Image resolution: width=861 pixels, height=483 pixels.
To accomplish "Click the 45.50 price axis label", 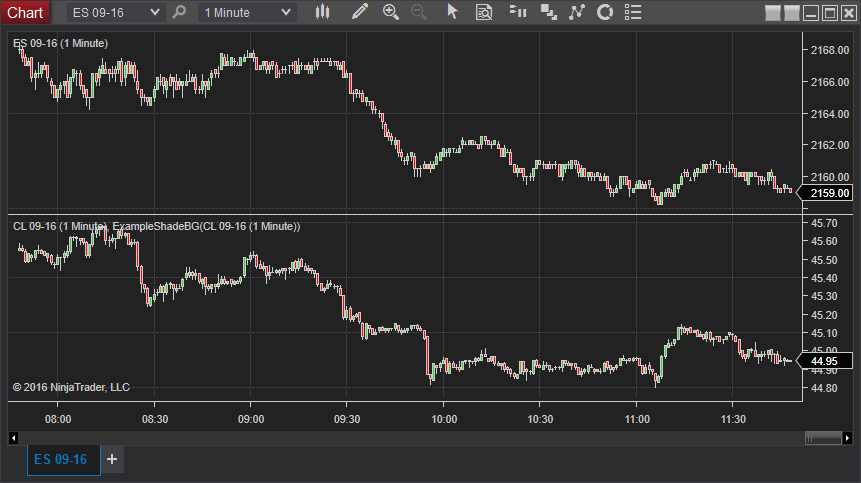I will [x=824, y=260].
